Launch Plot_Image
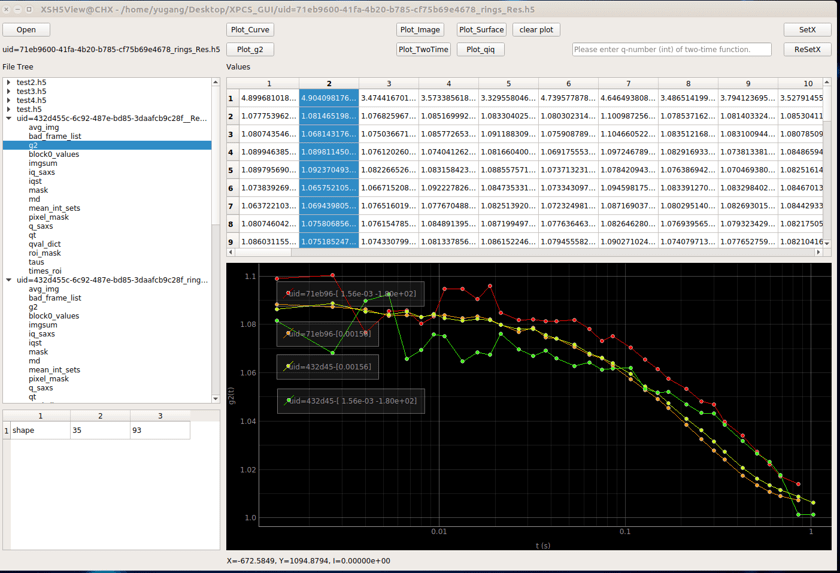This screenshot has height=573, width=840. click(420, 30)
